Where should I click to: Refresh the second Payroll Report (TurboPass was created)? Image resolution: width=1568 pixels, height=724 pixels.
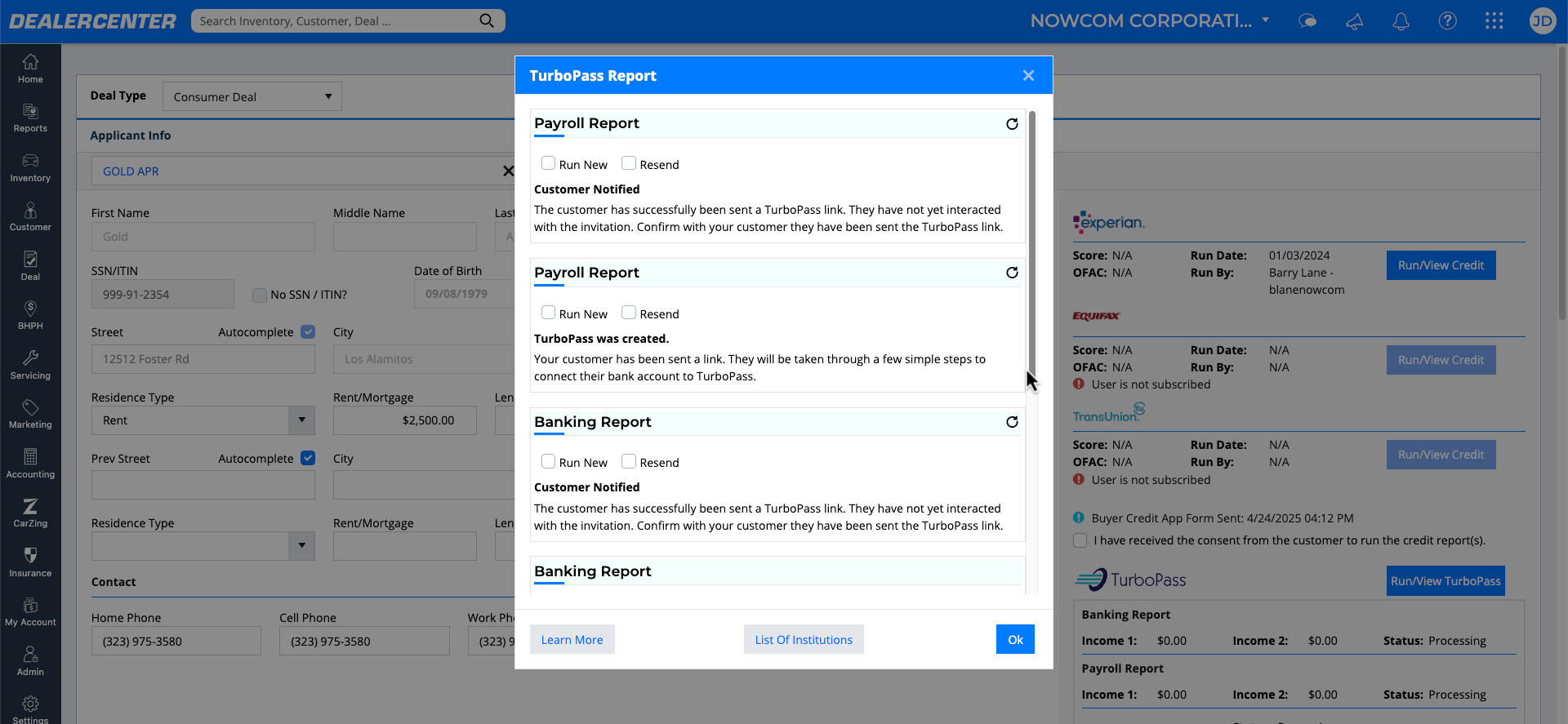(1012, 273)
